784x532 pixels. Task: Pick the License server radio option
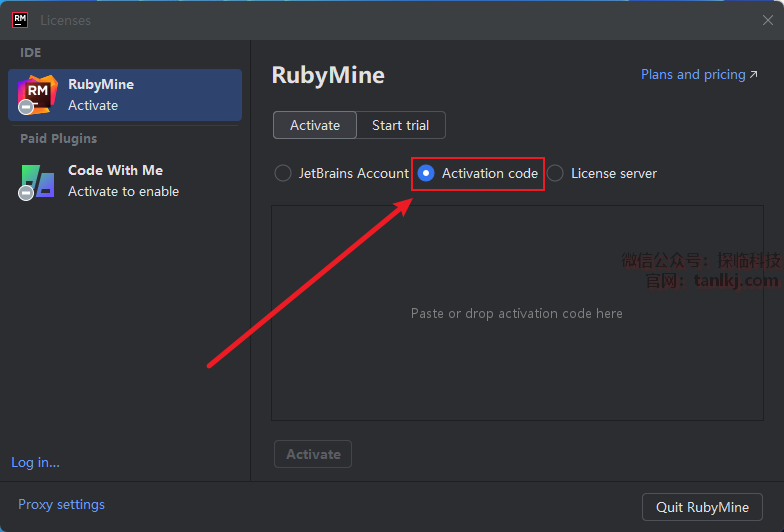pyautogui.click(x=555, y=173)
